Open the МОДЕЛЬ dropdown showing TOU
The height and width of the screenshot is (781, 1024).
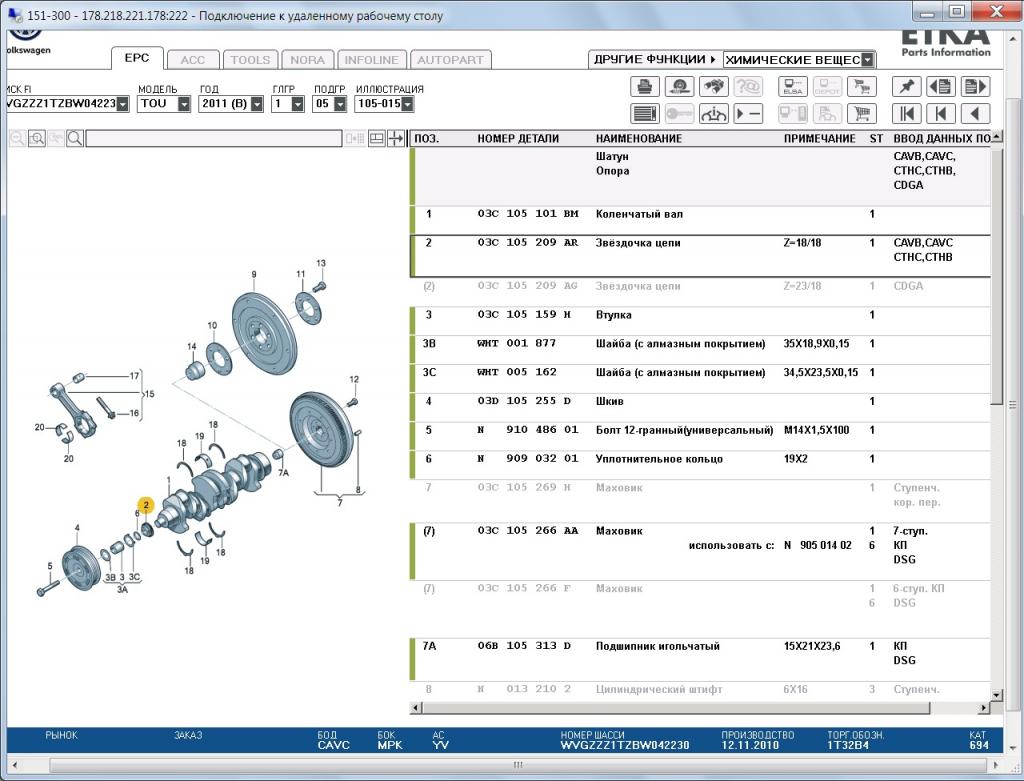point(184,104)
